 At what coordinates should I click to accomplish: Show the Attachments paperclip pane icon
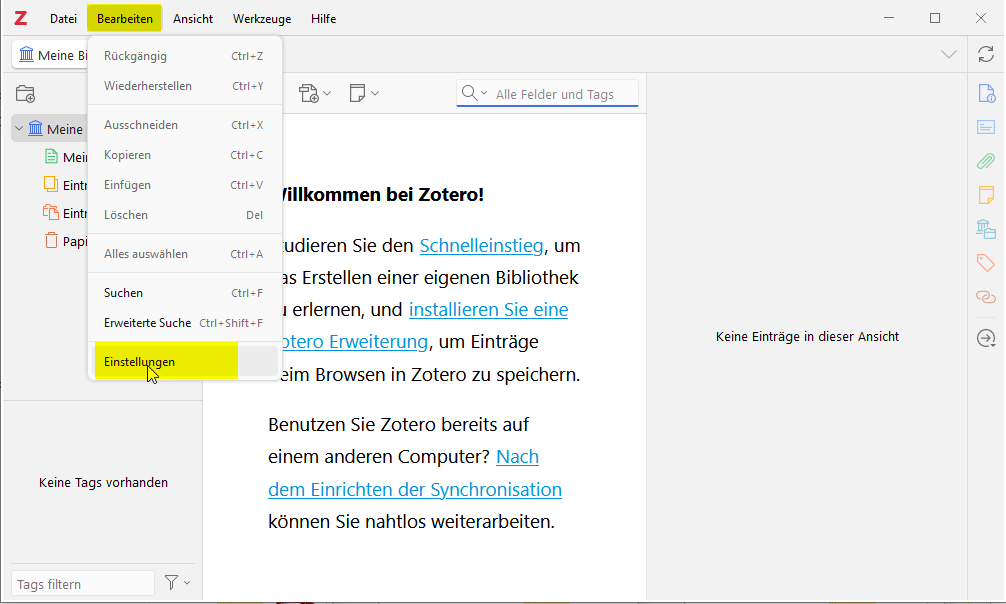tap(986, 161)
